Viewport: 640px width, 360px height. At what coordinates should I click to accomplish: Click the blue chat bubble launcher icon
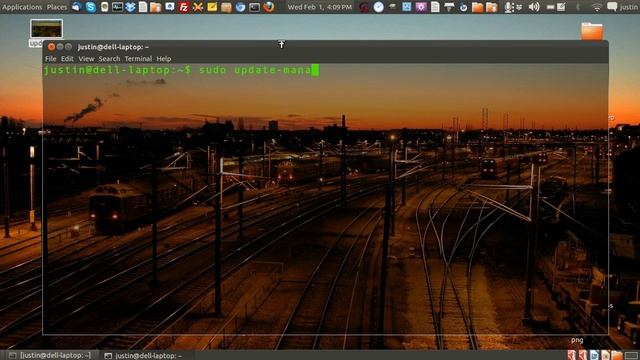click(x=170, y=7)
